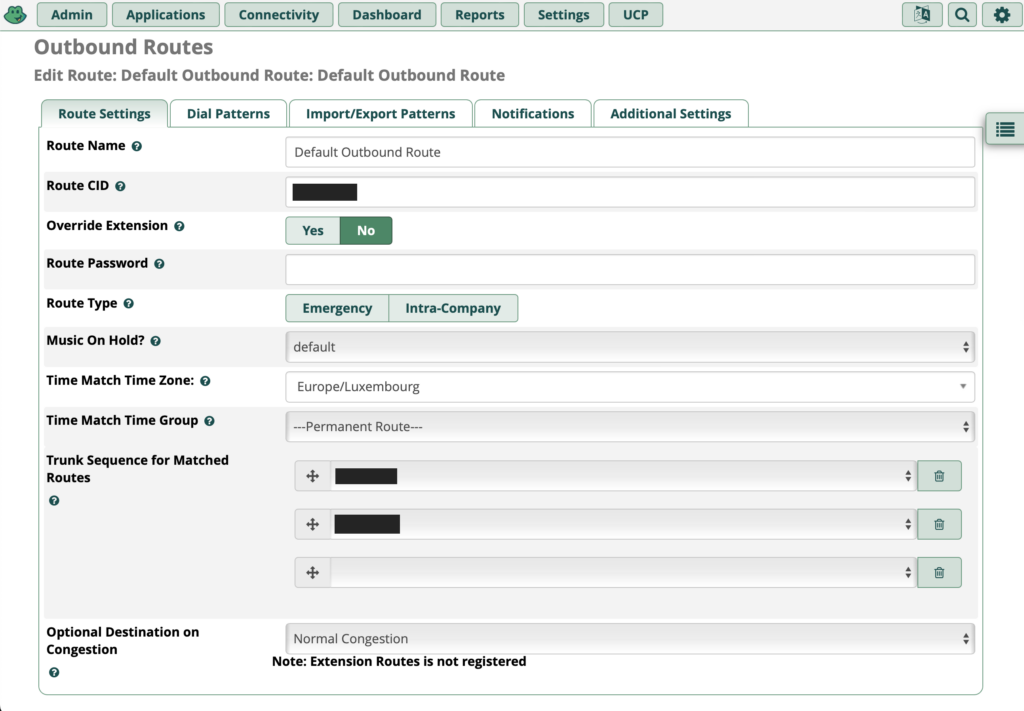Screen dimensions: 1024x711
Task: Click the Route Password input field
Action: [x=630, y=270]
